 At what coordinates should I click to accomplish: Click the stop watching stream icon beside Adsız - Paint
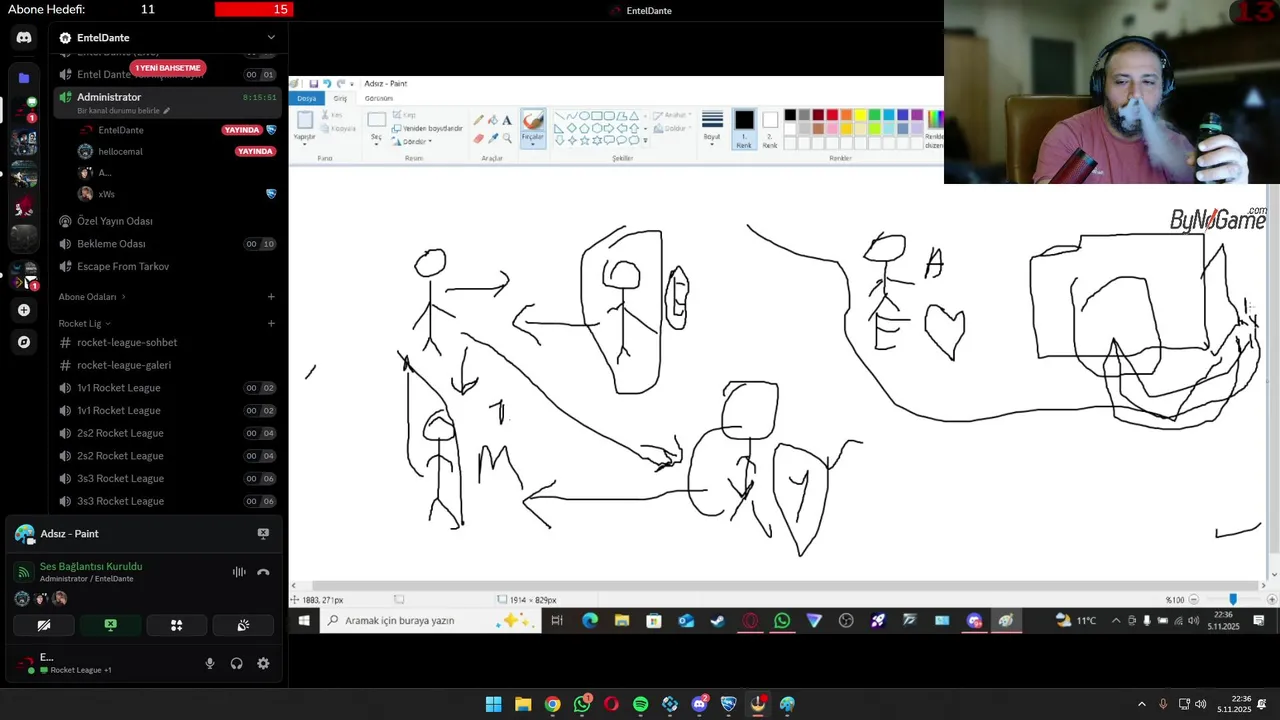click(x=263, y=534)
